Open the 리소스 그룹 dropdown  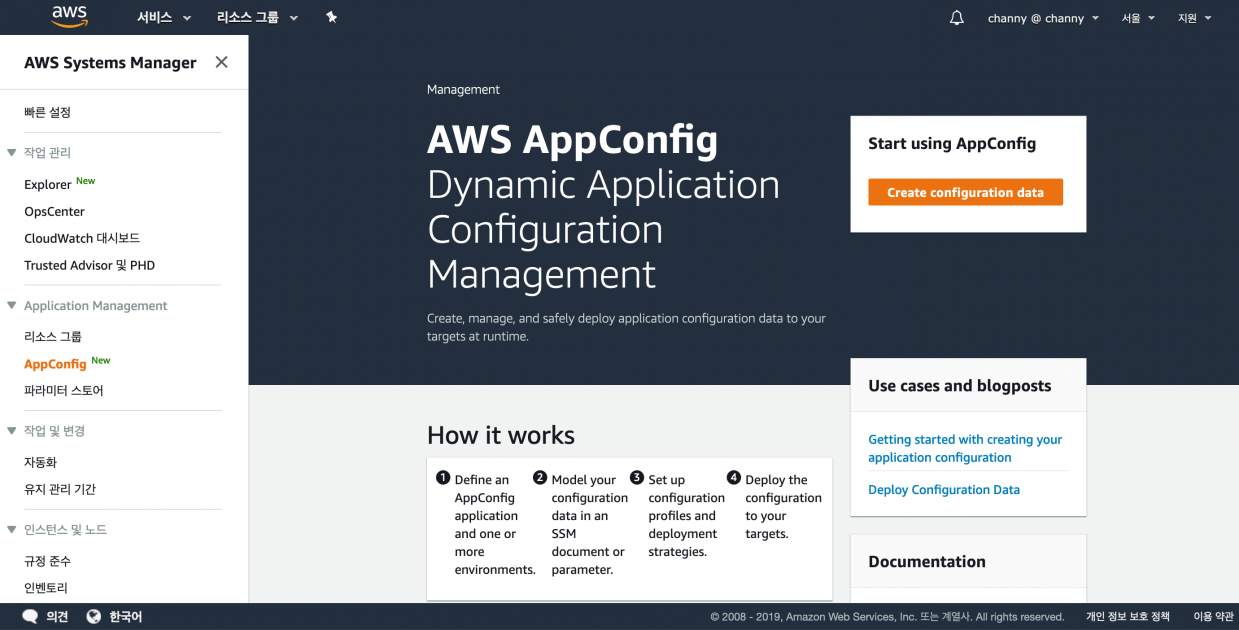[x=249, y=17]
